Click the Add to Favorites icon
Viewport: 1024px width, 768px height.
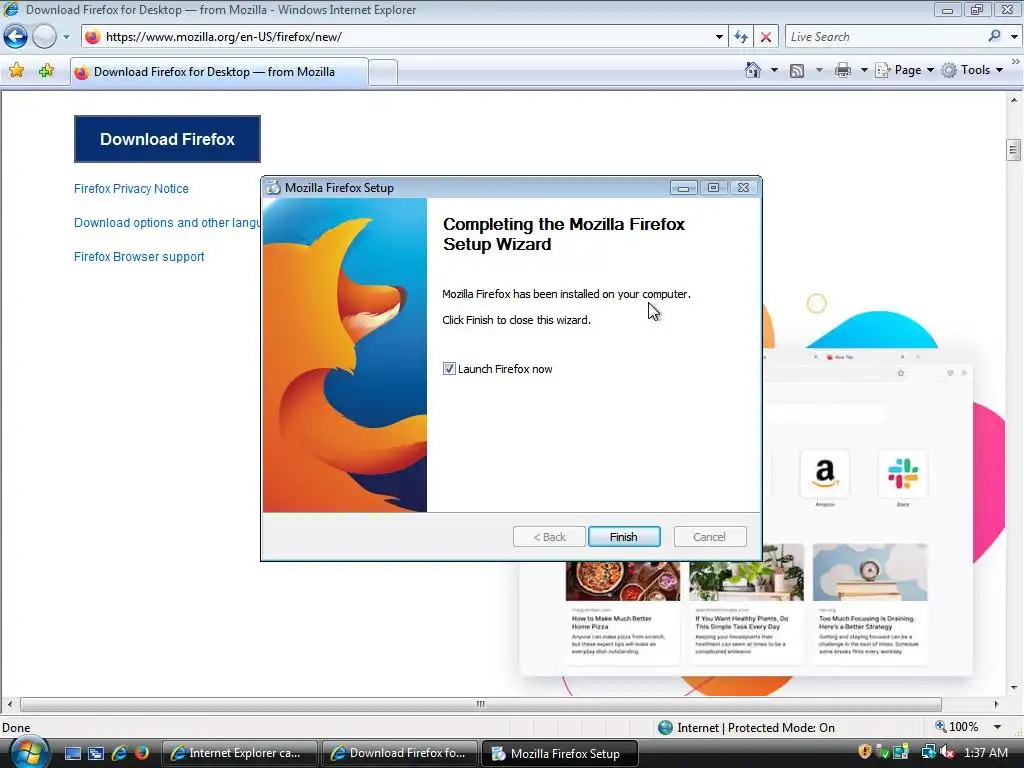coord(46,70)
